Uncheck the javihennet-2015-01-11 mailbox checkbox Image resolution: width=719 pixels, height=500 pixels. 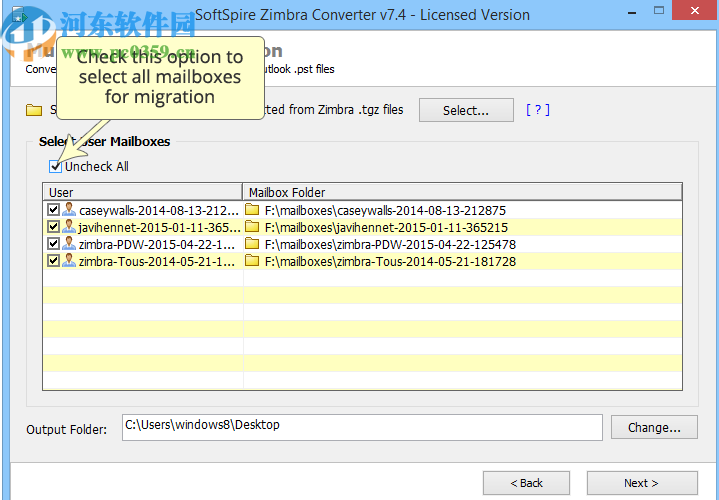coord(53,227)
